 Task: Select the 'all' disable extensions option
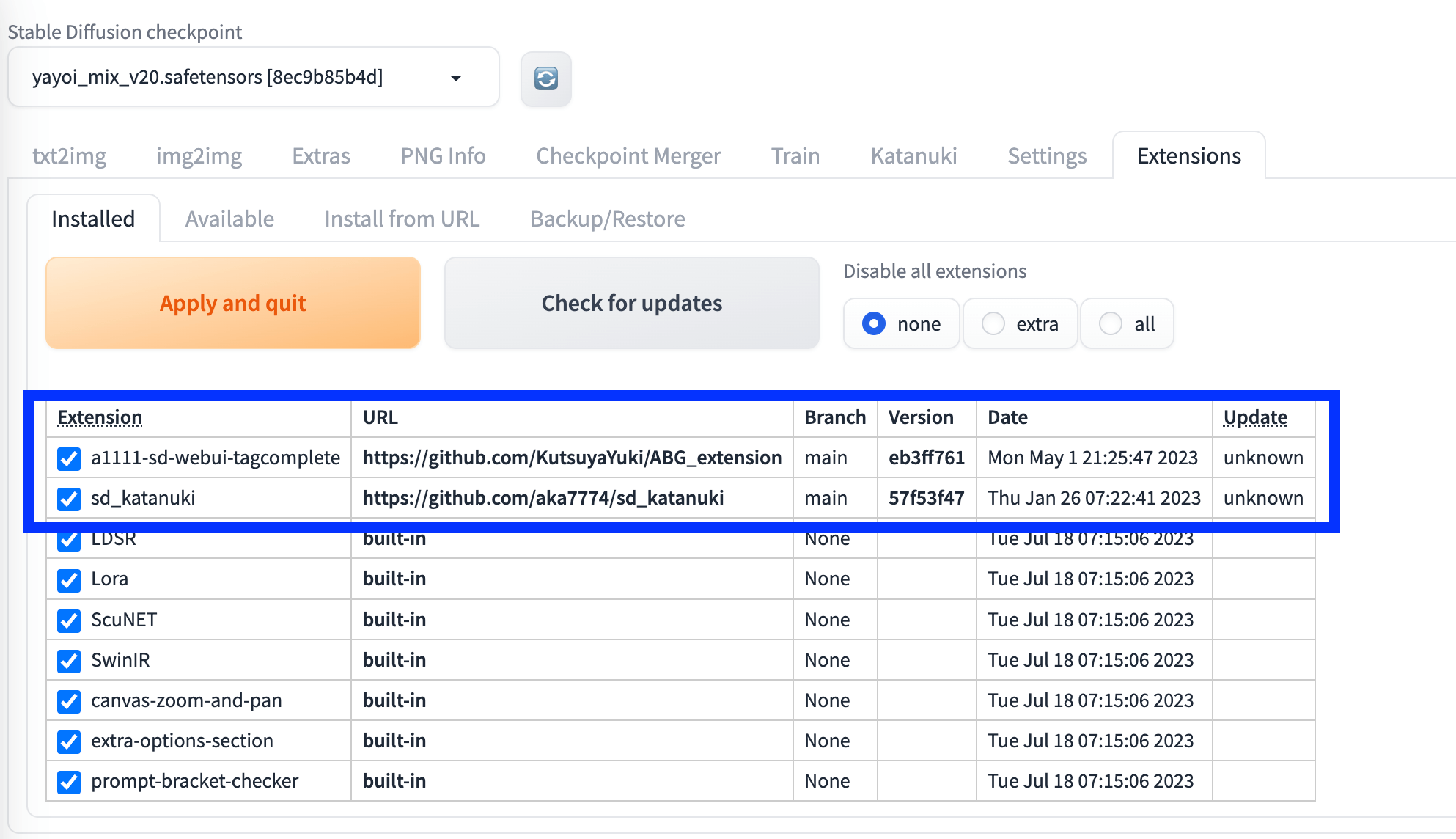[x=1111, y=323]
